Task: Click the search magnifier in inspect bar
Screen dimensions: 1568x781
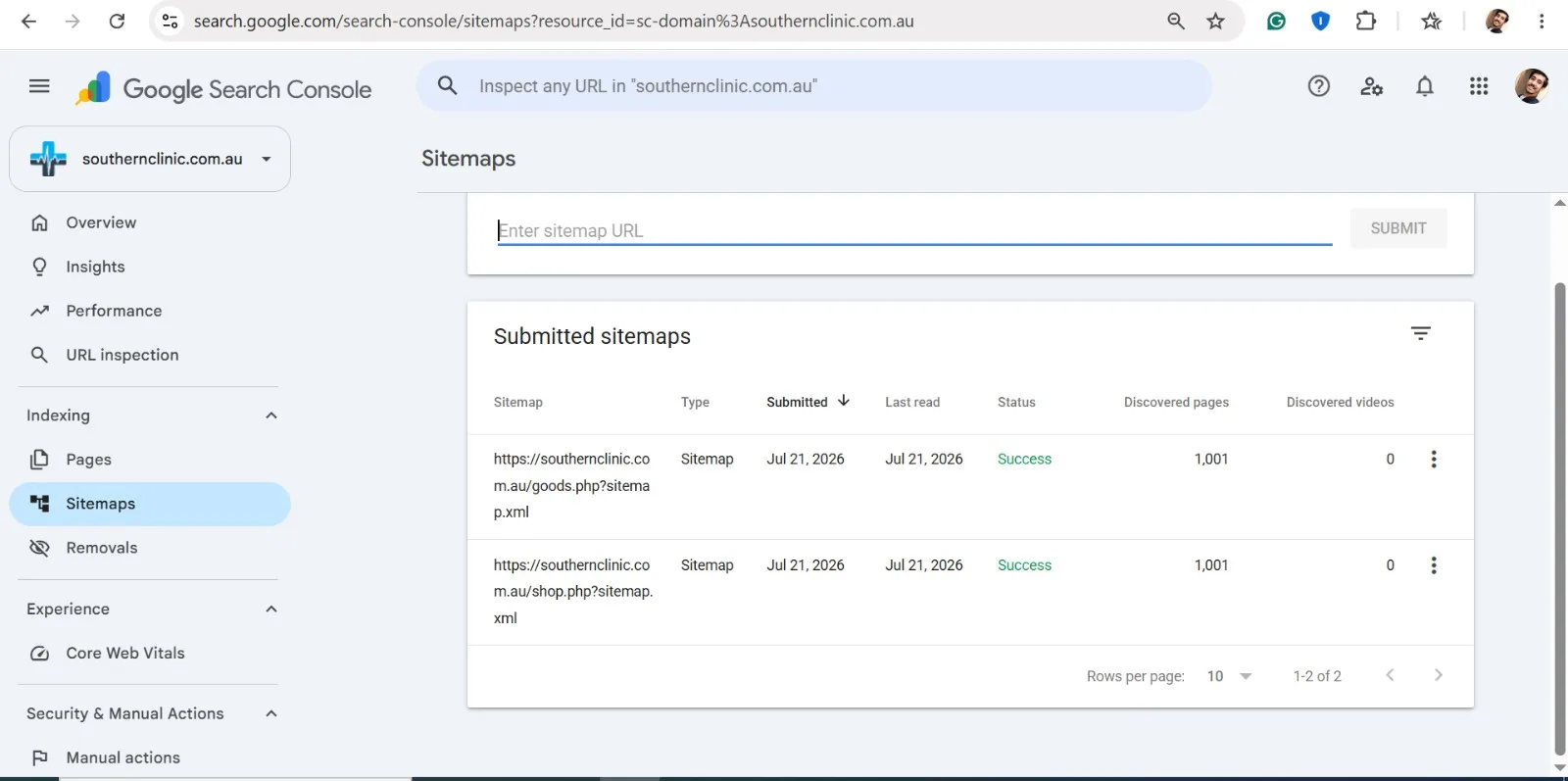Action: click(x=448, y=86)
